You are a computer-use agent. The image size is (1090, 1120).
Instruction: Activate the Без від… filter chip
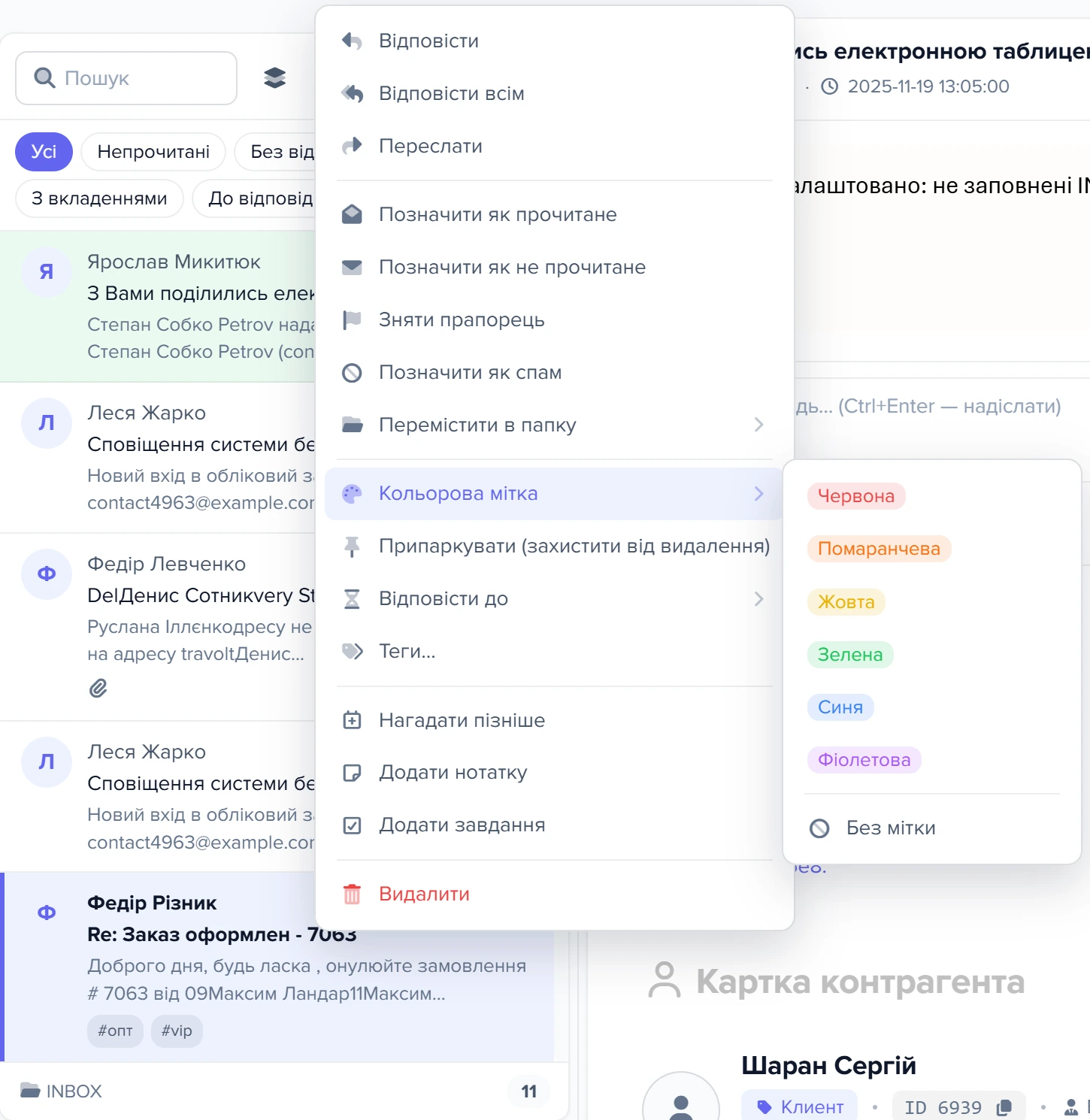pyautogui.click(x=275, y=152)
